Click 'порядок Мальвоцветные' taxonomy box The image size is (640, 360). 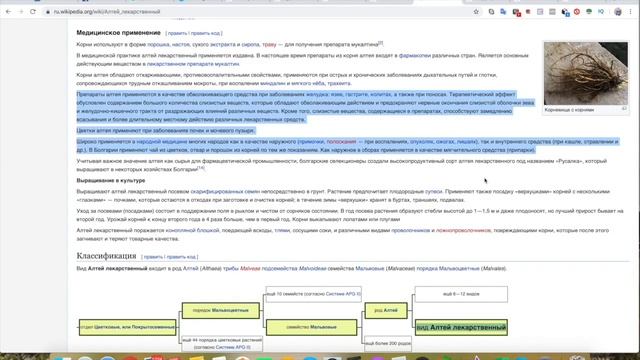(x=221, y=311)
